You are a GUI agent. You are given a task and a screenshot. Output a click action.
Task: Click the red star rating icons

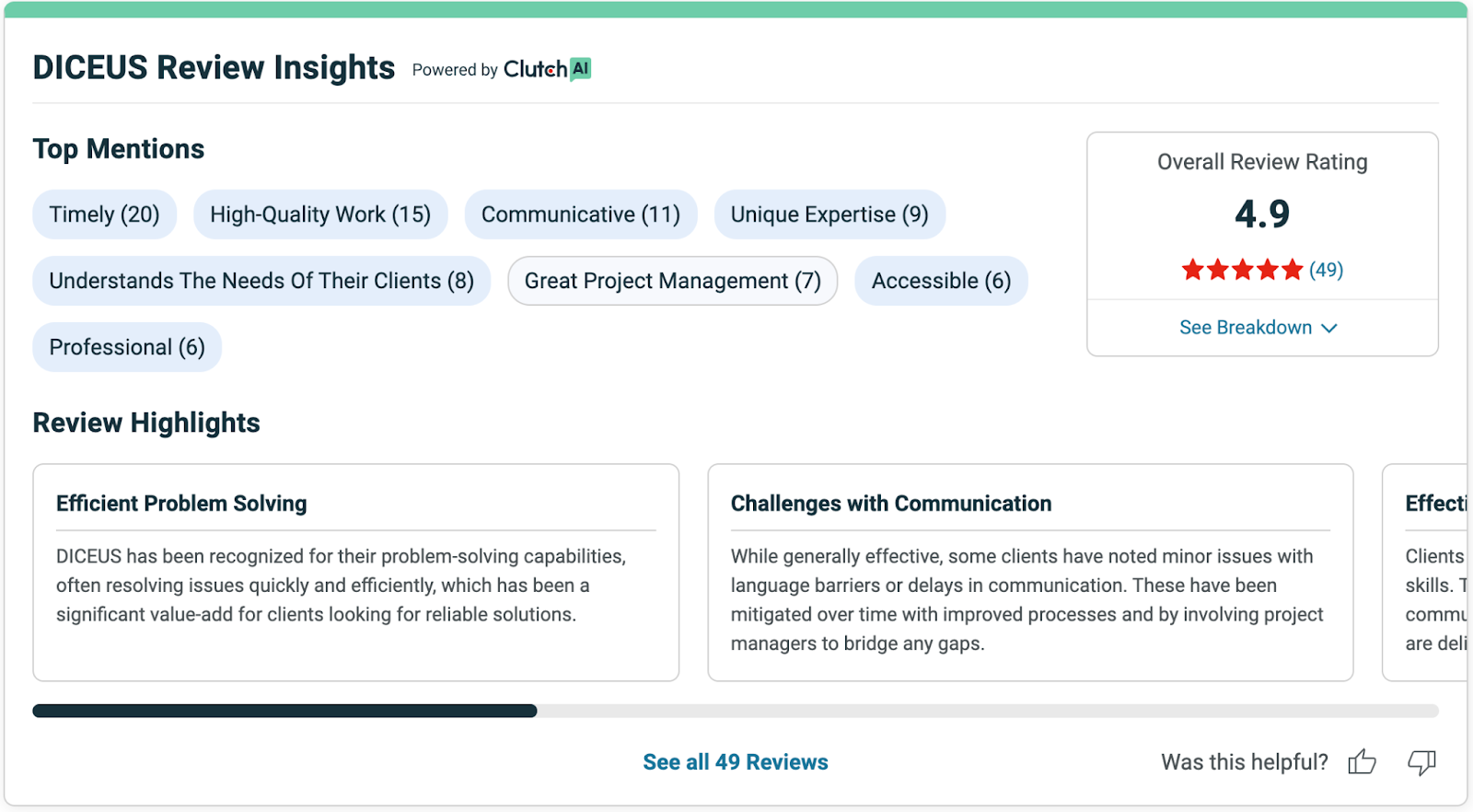(x=1242, y=270)
